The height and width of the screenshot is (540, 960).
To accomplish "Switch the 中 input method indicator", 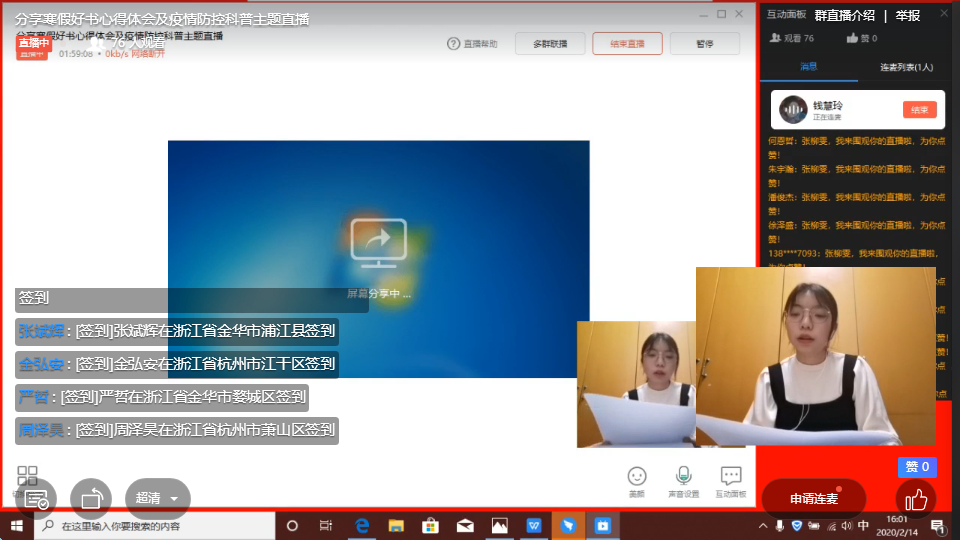I will click(x=863, y=526).
